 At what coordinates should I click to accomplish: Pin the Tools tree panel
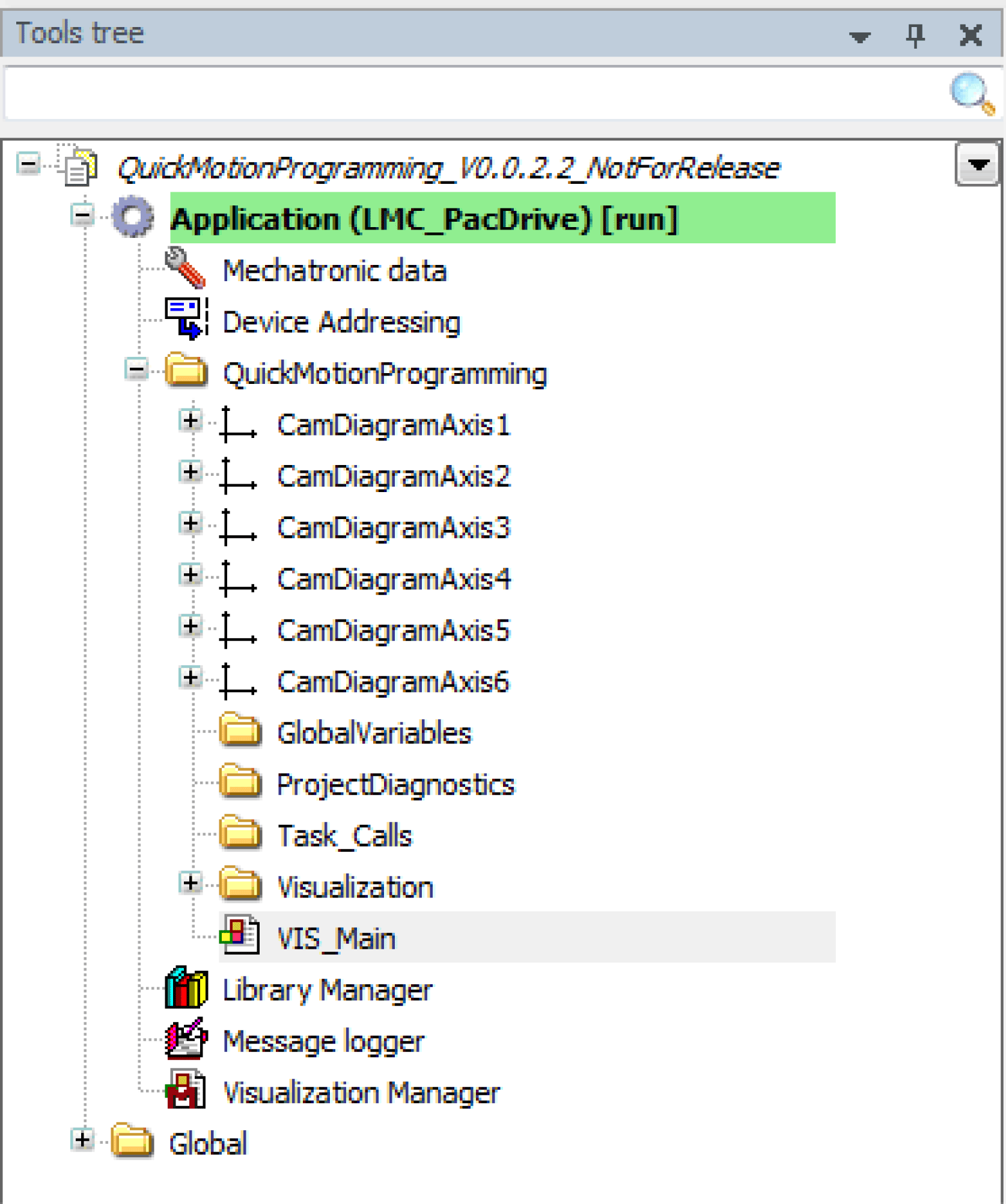click(915, 35)
